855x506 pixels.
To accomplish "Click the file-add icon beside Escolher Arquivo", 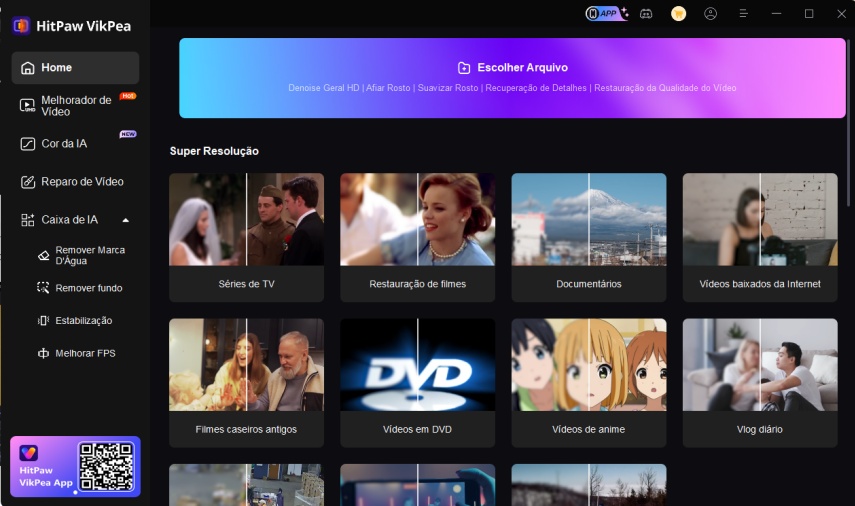I will pos(463,68).
